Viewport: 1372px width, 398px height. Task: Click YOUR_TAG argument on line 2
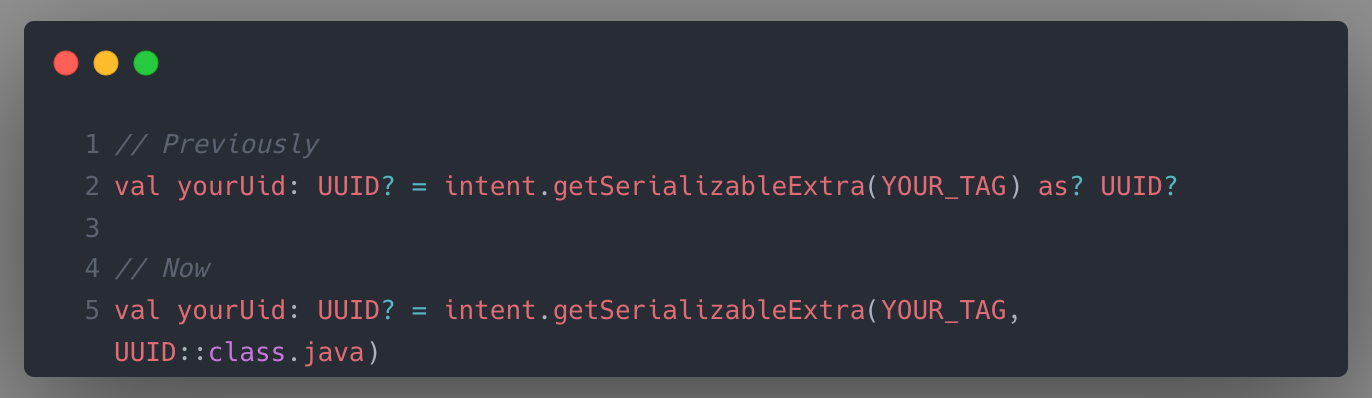click(943, 187)
